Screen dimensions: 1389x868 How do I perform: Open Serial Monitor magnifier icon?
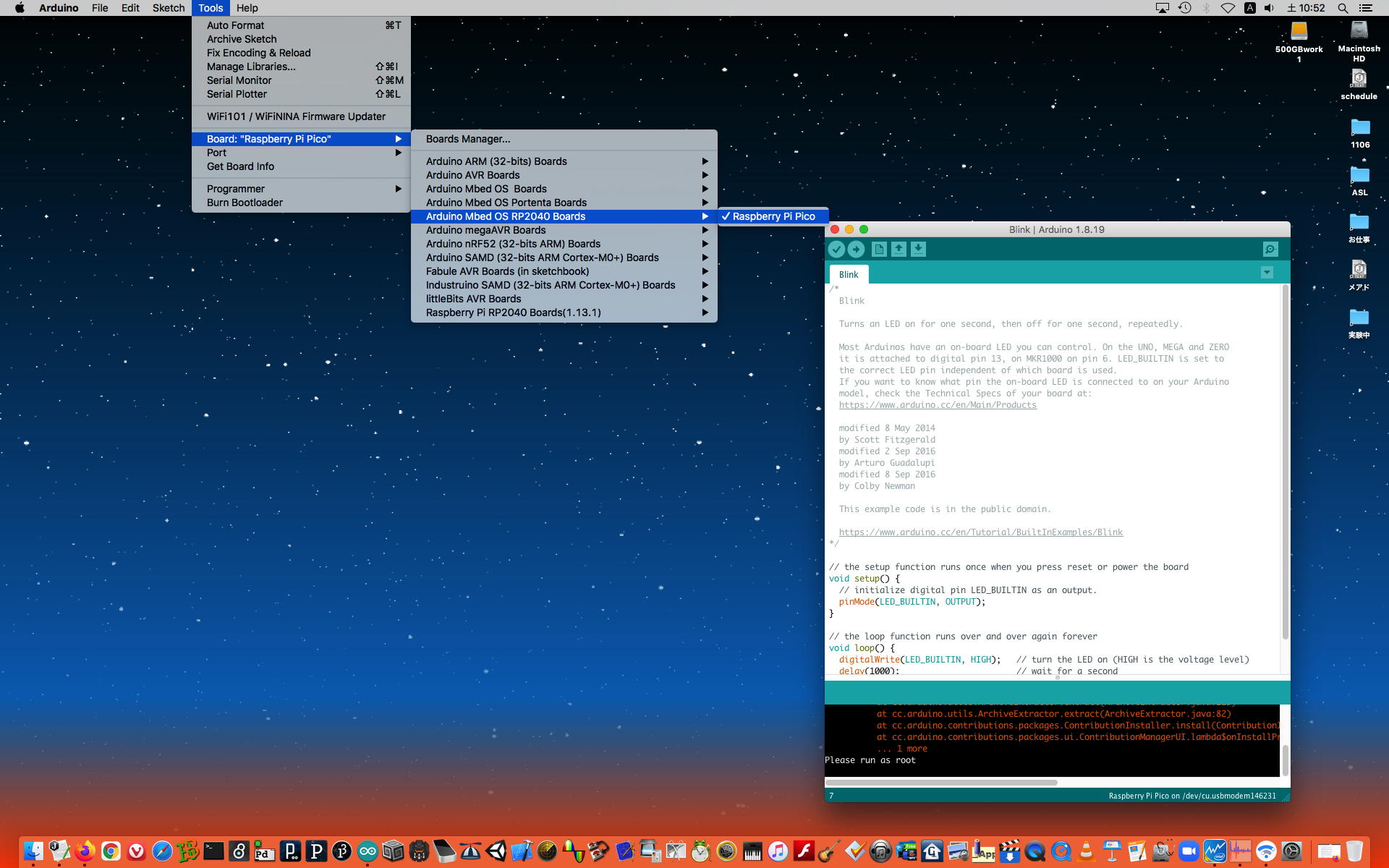[x=1270, y=250]
